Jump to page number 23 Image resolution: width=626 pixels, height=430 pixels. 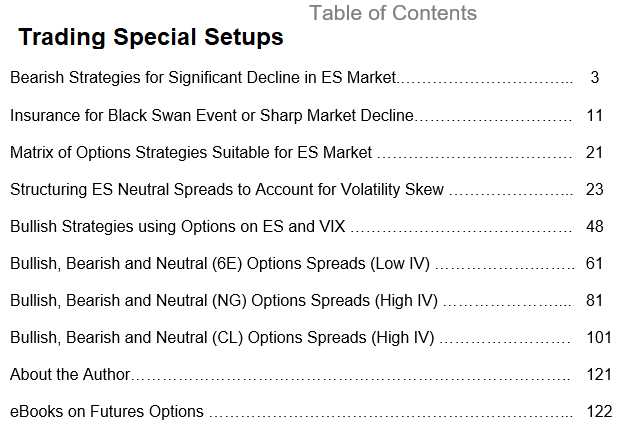click(x=594, y=190)
